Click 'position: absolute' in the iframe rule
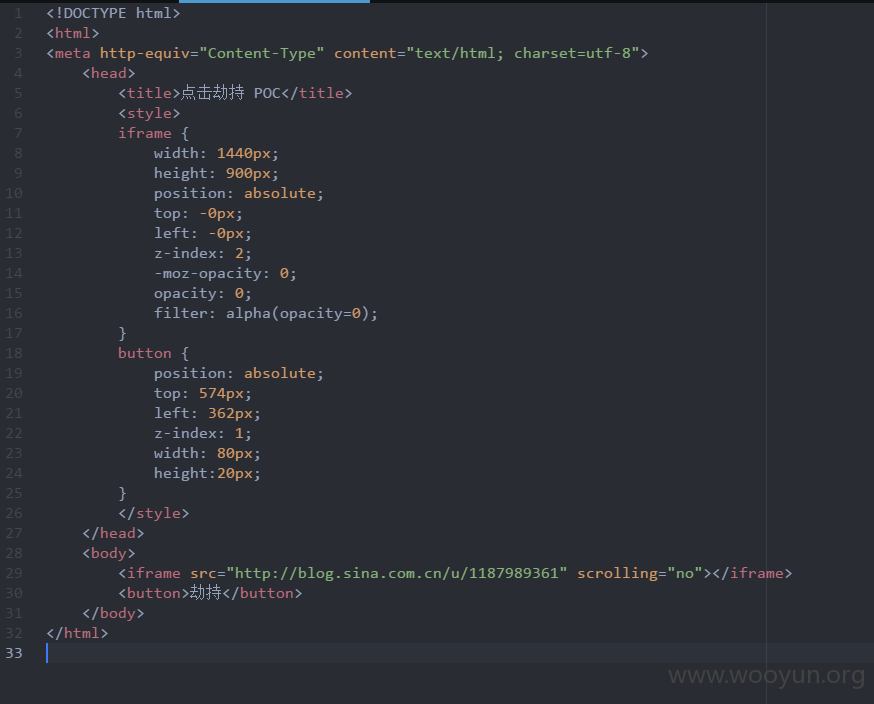Viewport: 874px width, 704px height. pos(239,193)
